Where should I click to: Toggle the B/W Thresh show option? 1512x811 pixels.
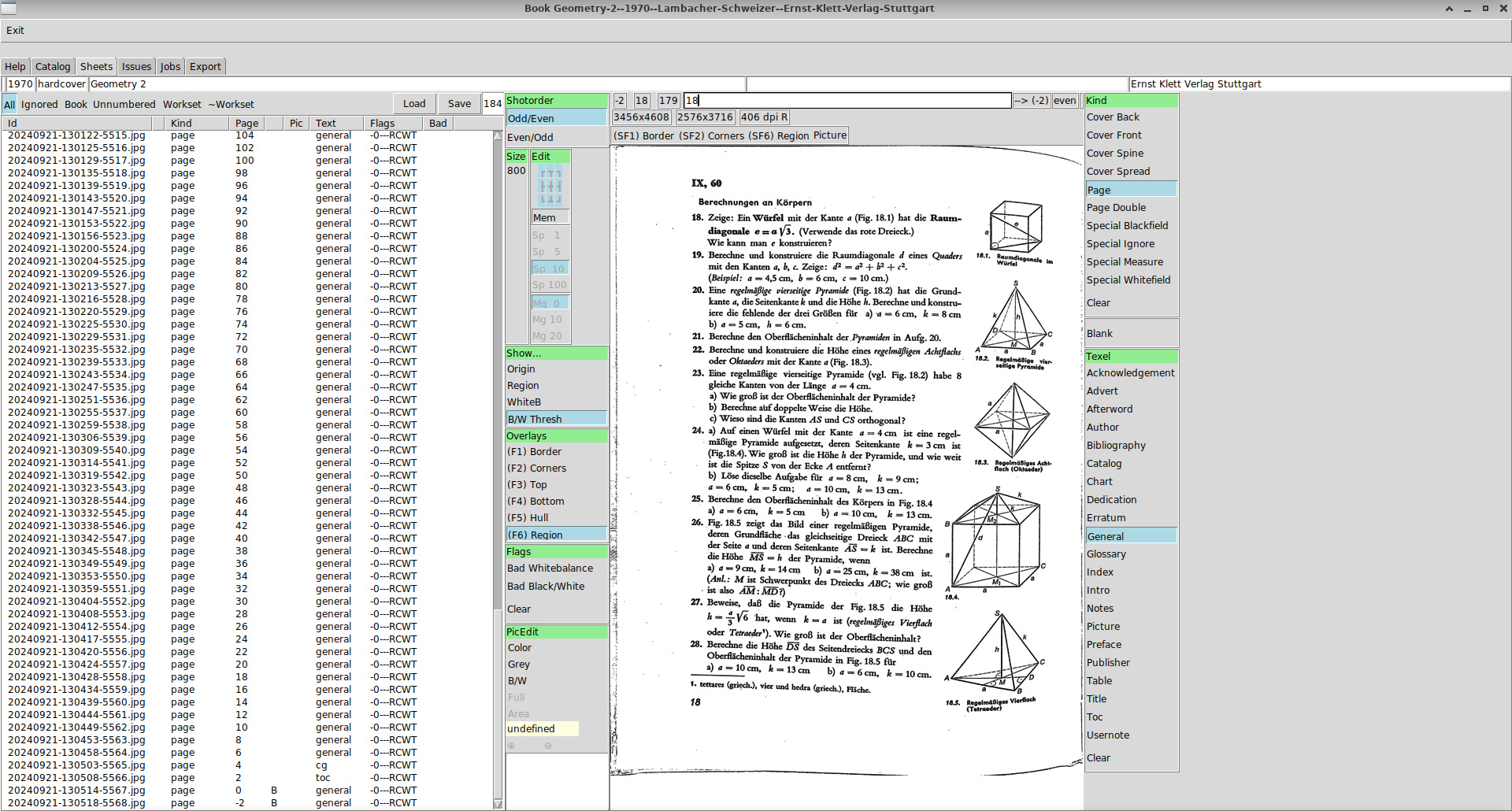(x=556, y=419)
